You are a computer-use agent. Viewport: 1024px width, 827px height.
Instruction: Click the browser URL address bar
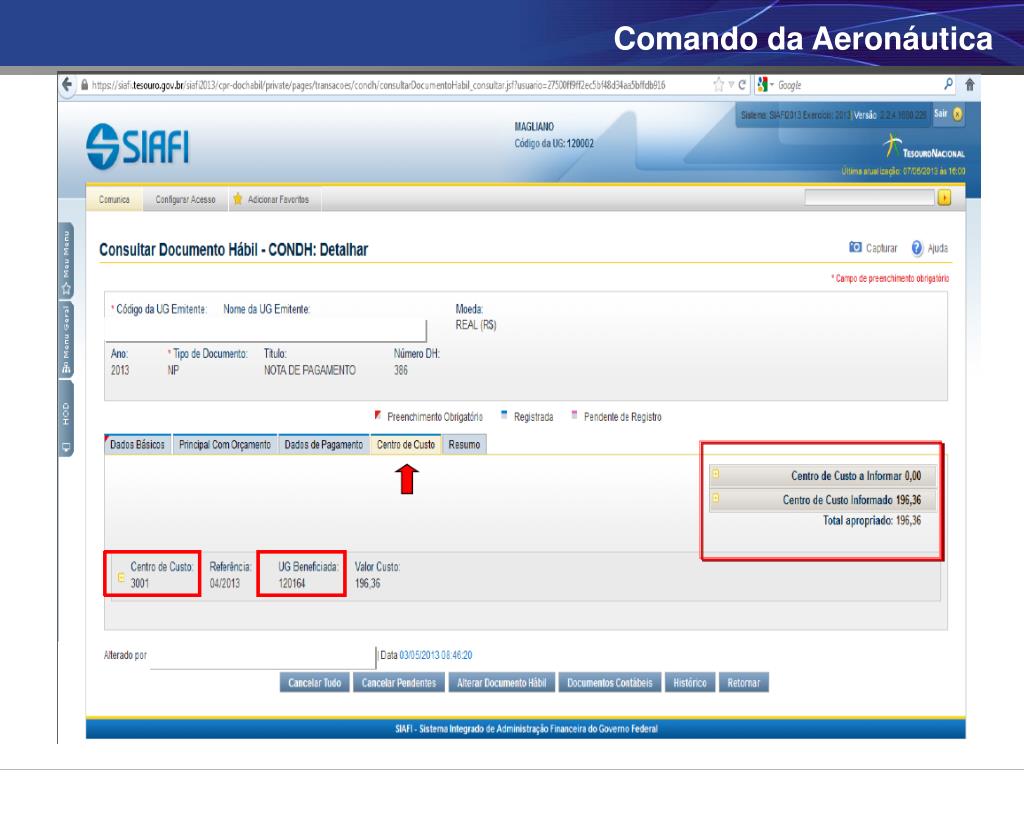379,85
